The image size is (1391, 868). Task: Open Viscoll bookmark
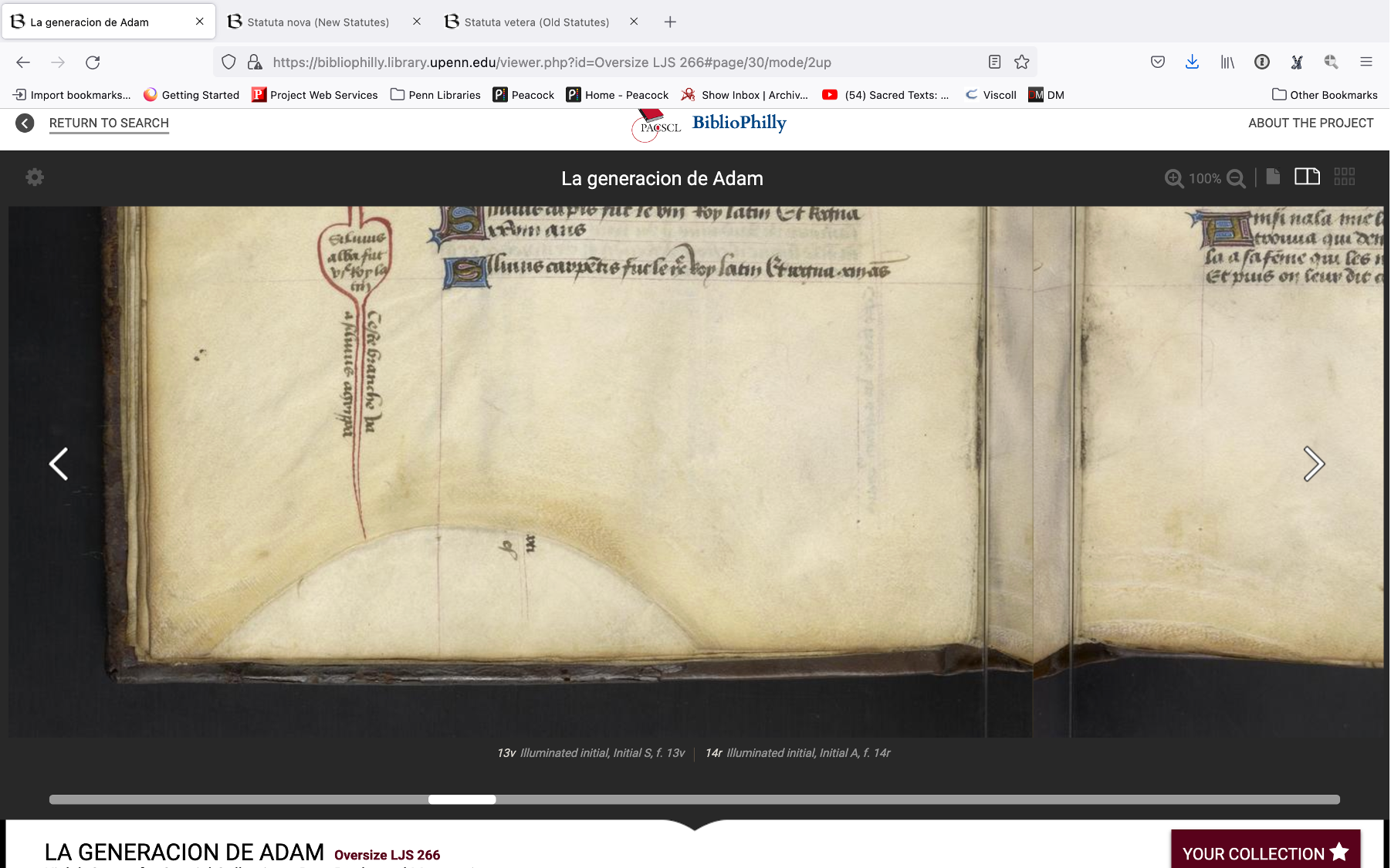[991, 95]
